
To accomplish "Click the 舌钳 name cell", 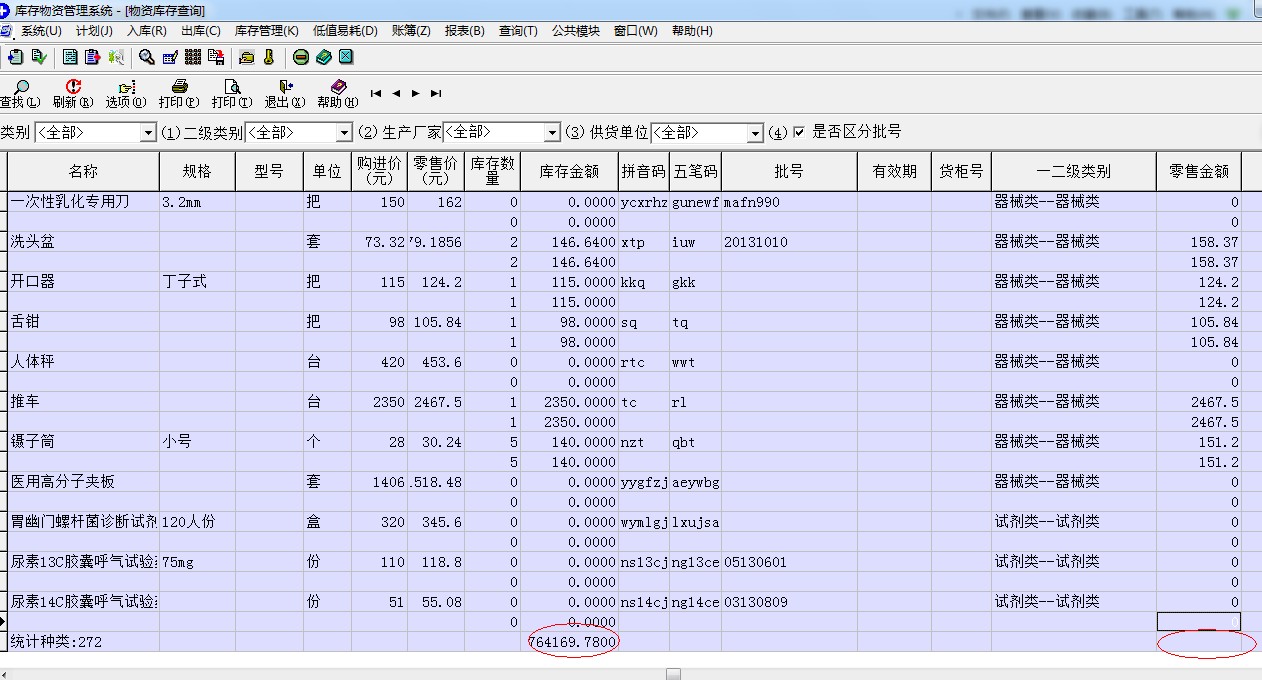I will (83, 322).
